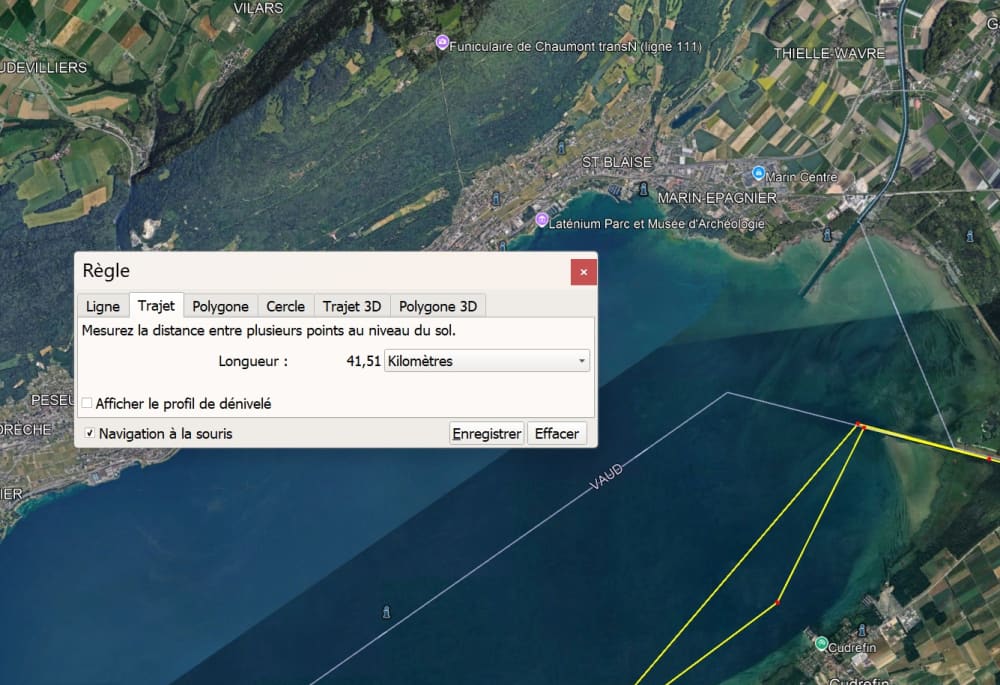This screenshot has width=1000, height=685.
Task: Click the harbor icon below ST BLAISE label
Action: (643, 189)
